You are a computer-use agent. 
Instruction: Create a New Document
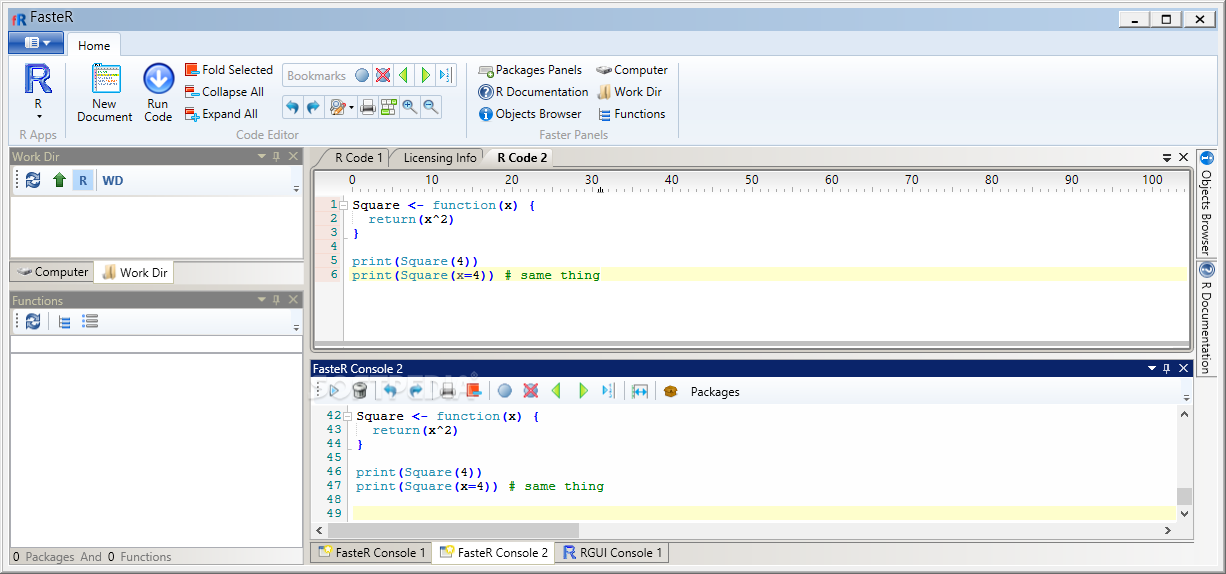105,93
